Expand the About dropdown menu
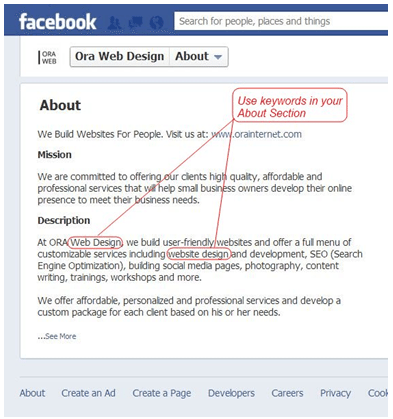This screenshot has height=419, width=393. 199,57
